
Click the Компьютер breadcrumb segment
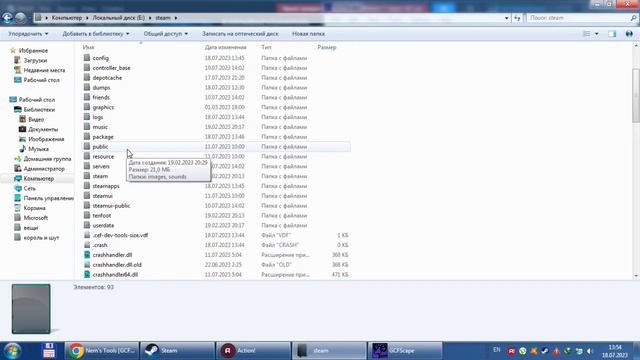(67, 18)
